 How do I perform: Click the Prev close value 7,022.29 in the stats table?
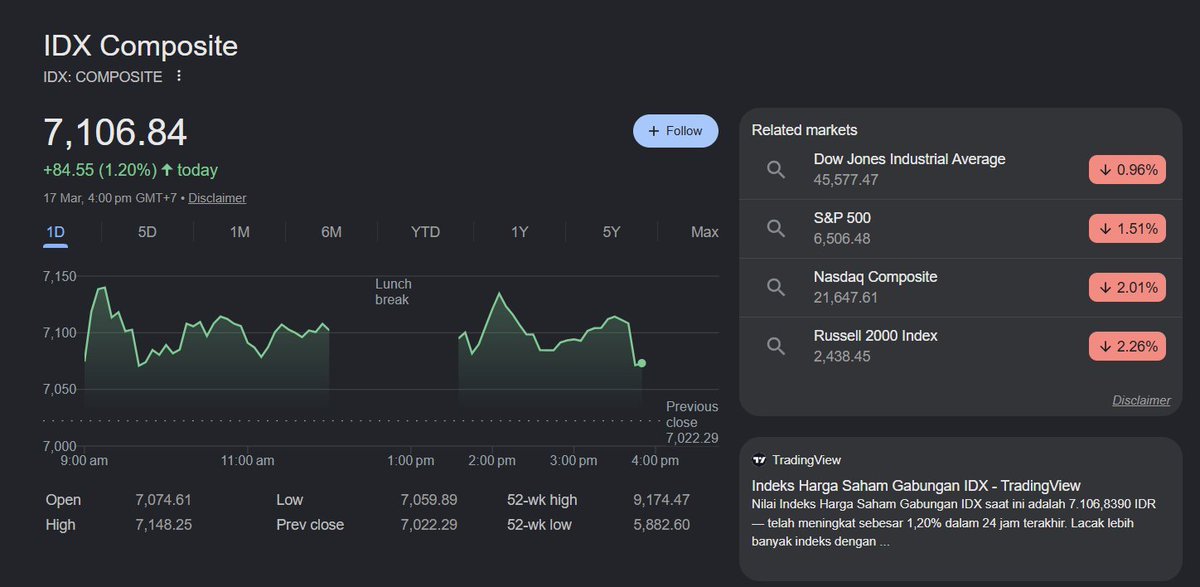point(429,525)
